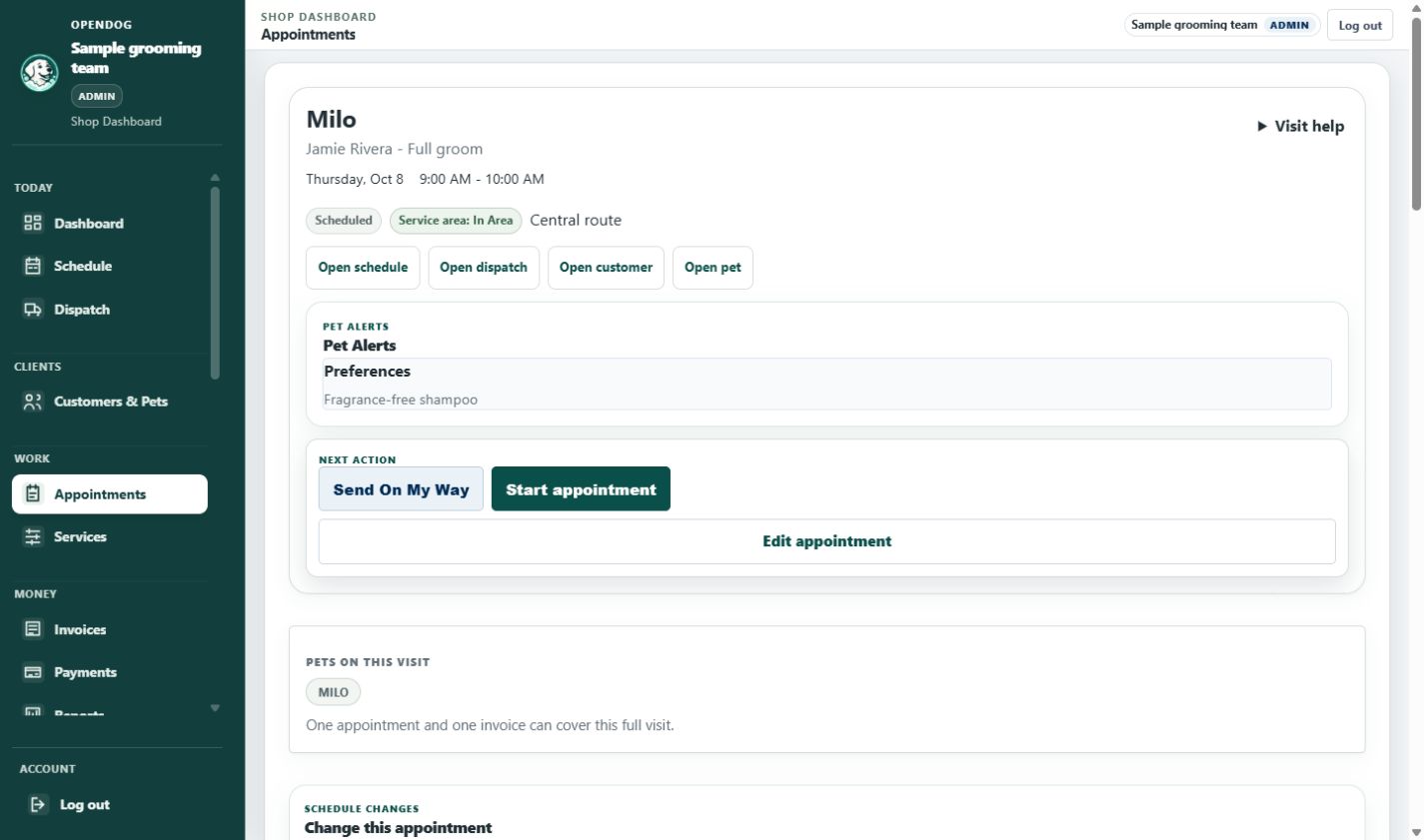The image size is (1424, 840).
Task: Open the Services page
Action: (110, 537)
